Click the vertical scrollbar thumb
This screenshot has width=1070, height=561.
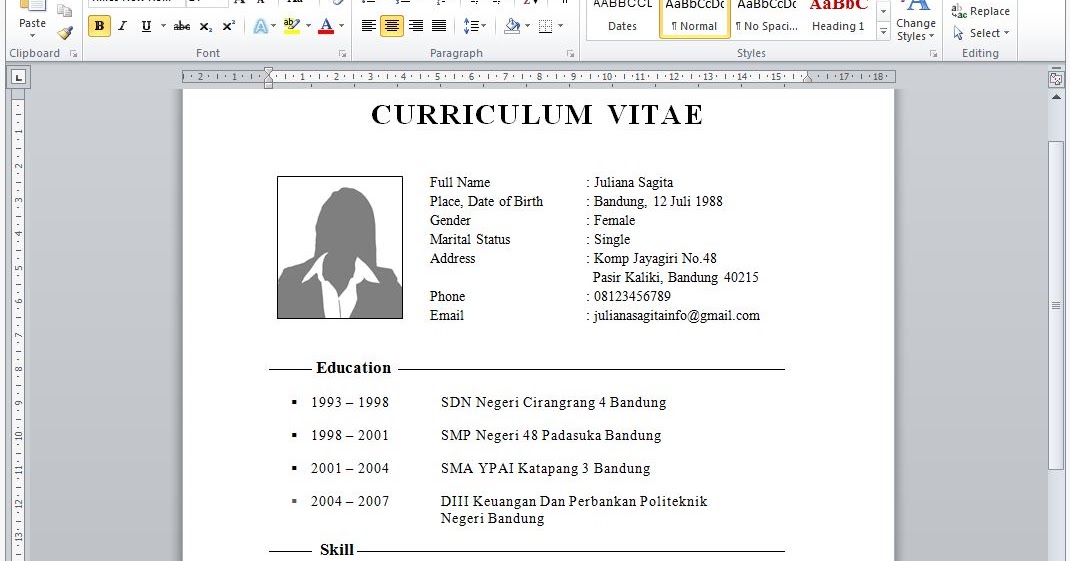pos(1056,305)
